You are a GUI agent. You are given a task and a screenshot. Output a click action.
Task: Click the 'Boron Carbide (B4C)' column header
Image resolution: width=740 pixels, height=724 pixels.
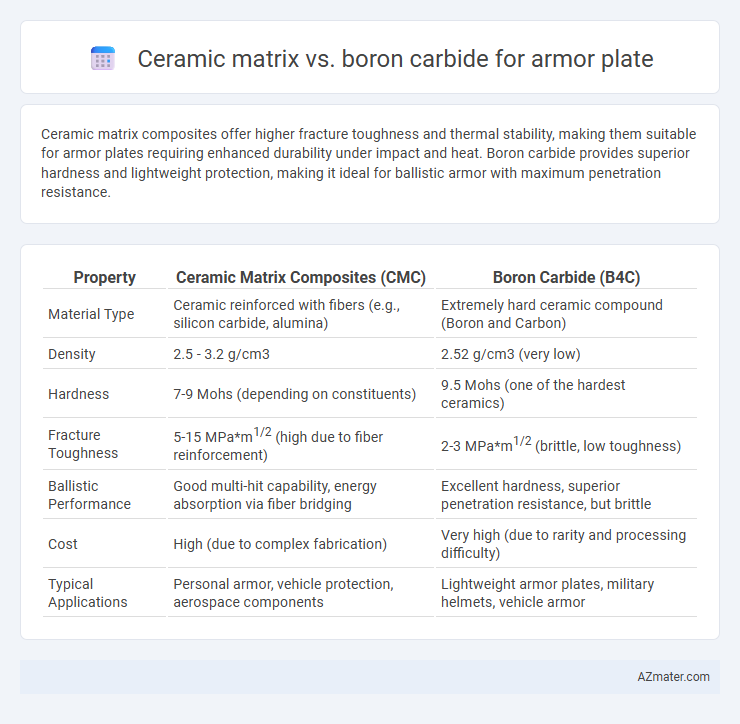(x=566, y=277)
